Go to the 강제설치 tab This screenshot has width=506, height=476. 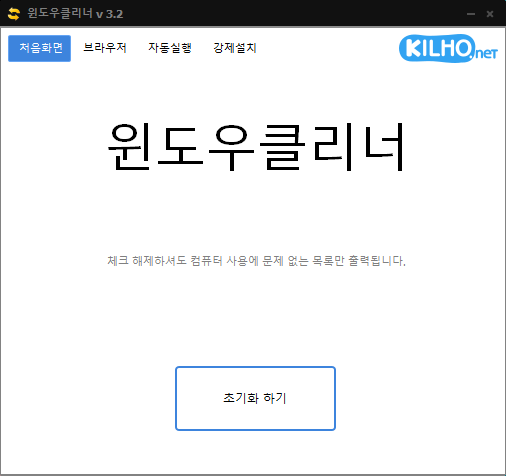pyautogui.click(x=235, y=48)
